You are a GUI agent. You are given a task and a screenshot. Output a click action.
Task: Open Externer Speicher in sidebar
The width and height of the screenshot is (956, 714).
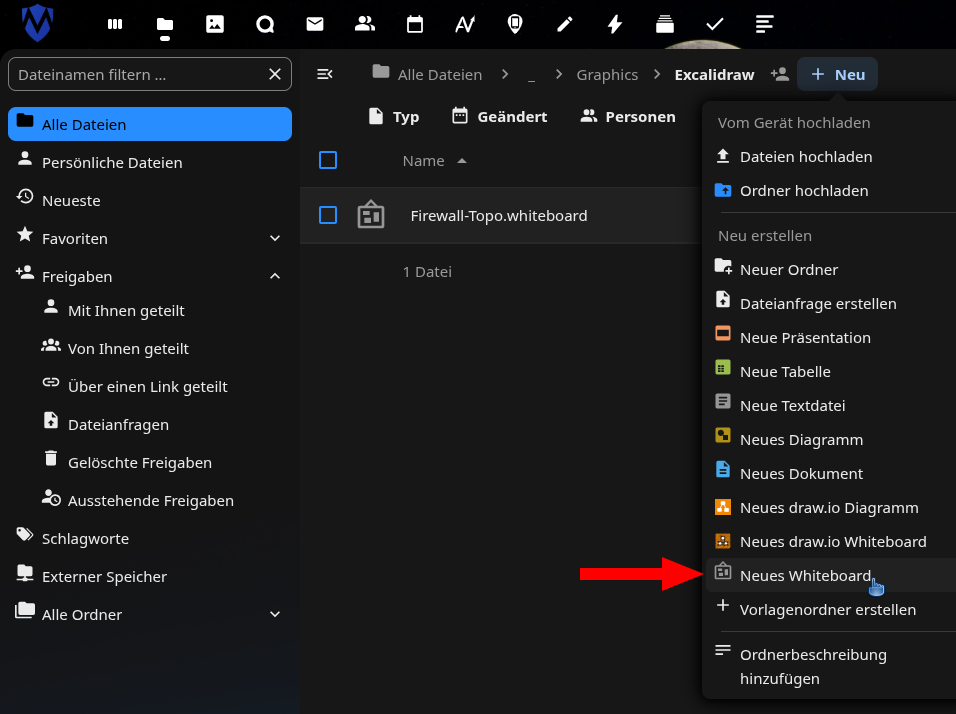(150, 576)
